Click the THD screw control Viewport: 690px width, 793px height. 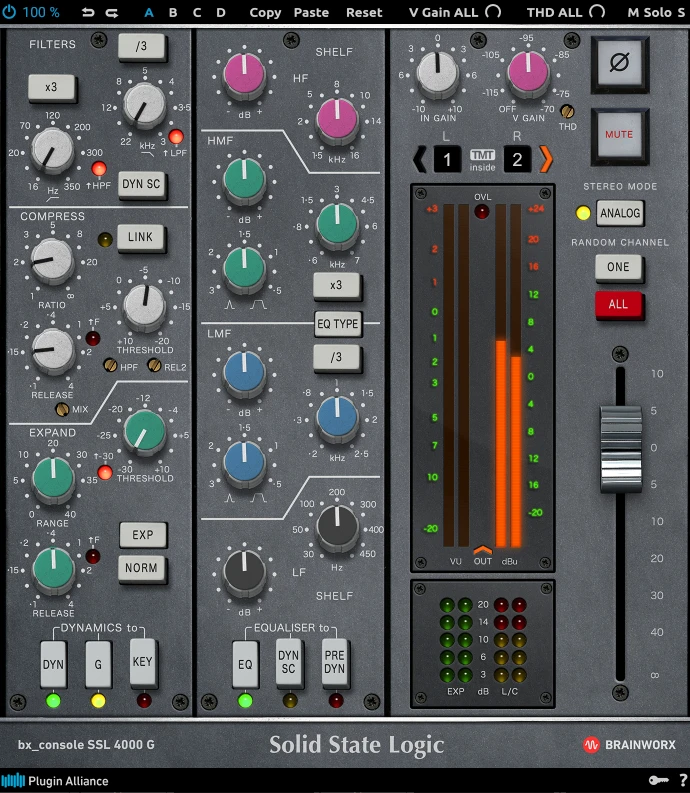click(x=567, y=111)
